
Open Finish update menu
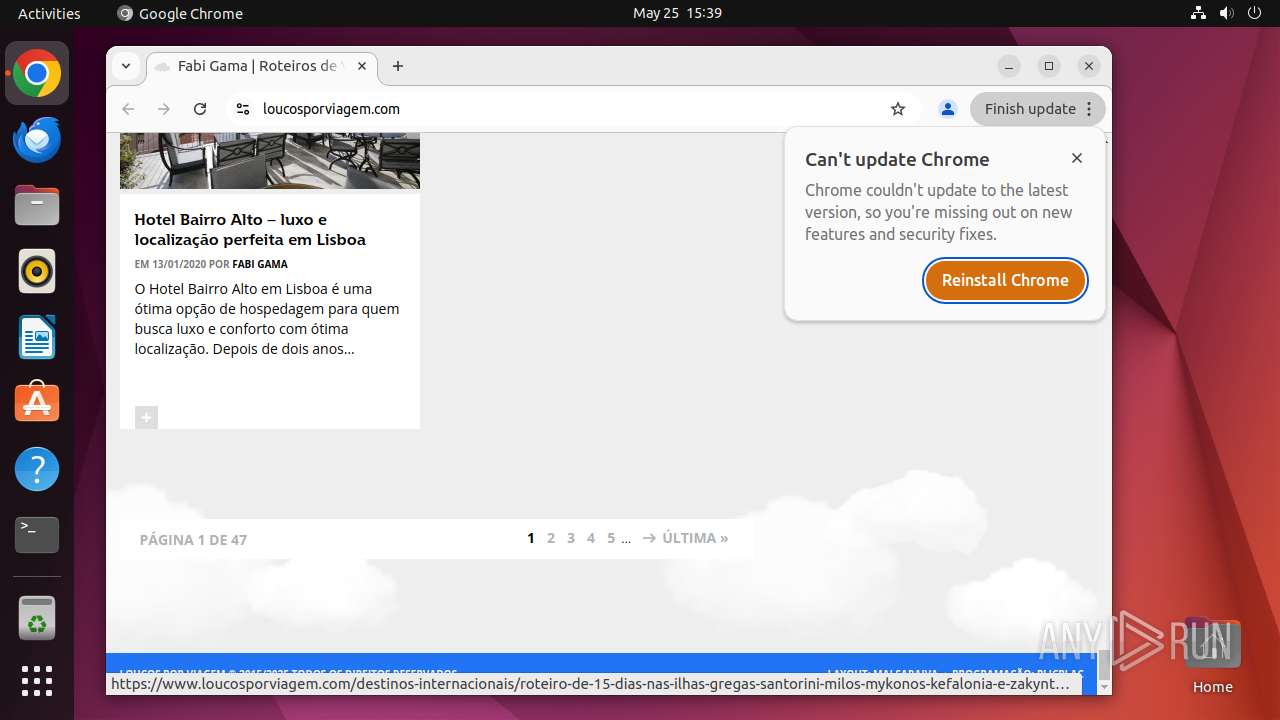1037,109
